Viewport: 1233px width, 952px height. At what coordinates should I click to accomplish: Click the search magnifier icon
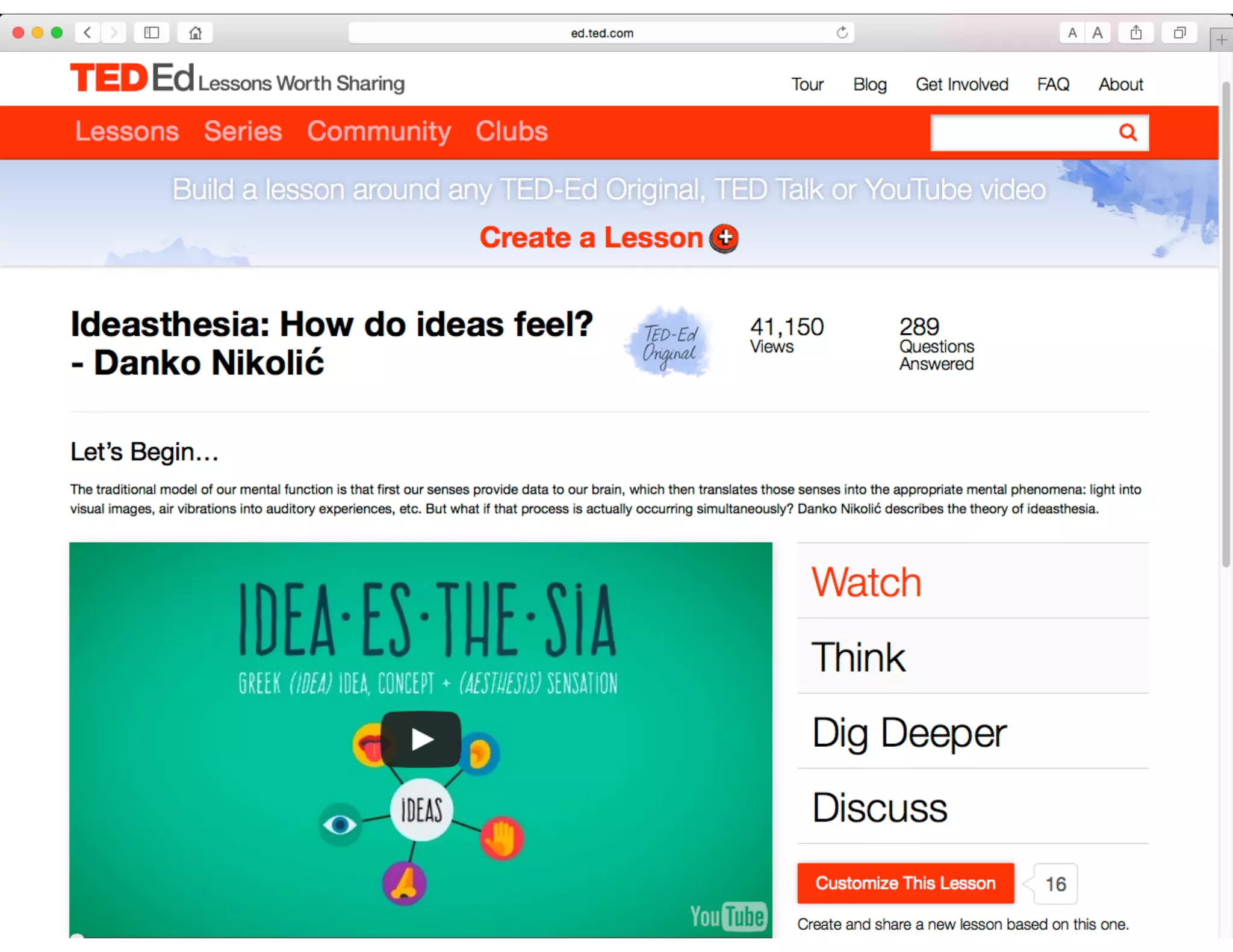click(x=1128, y=132)
